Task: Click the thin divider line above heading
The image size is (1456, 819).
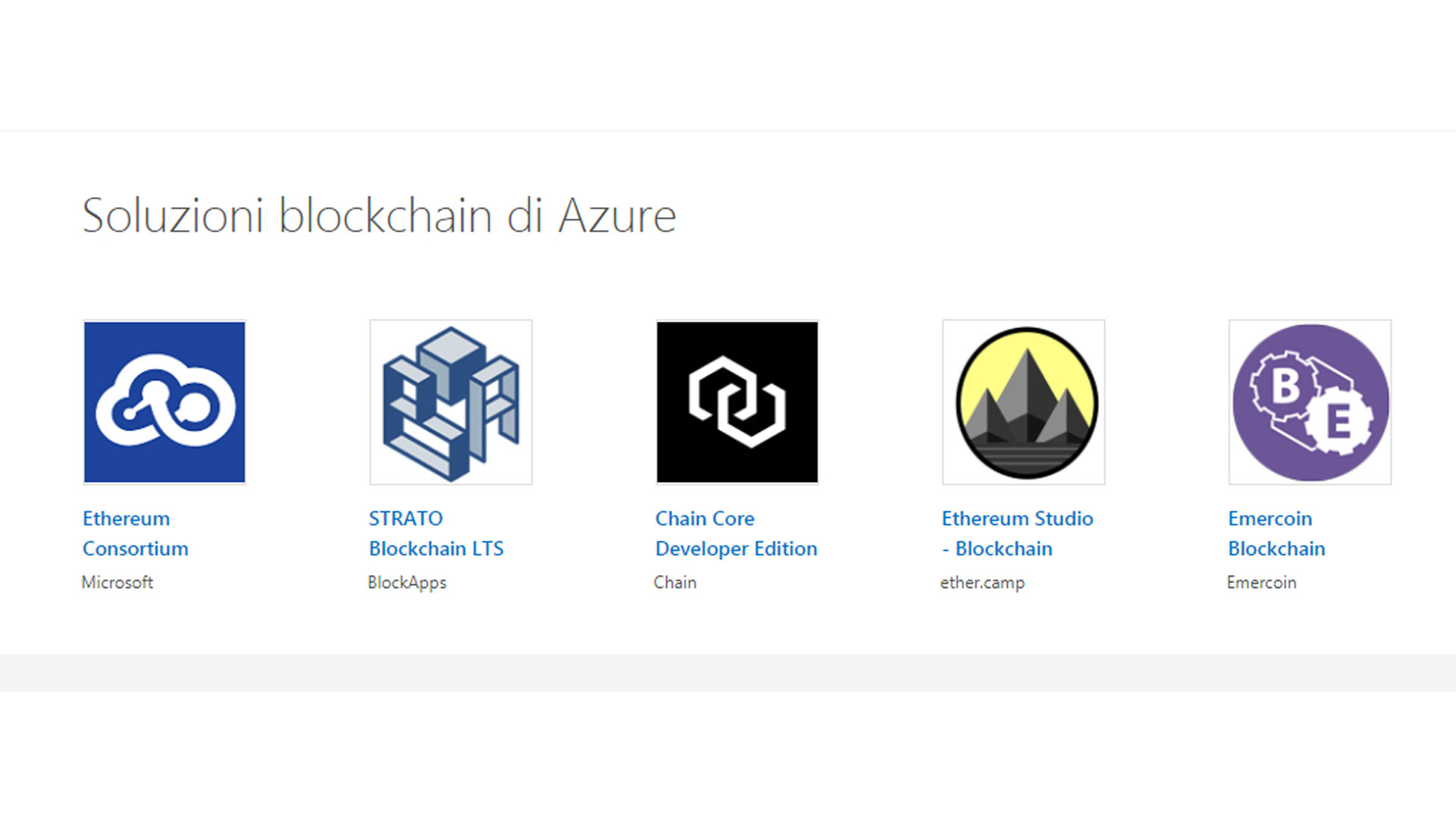Action: (728, 131)
